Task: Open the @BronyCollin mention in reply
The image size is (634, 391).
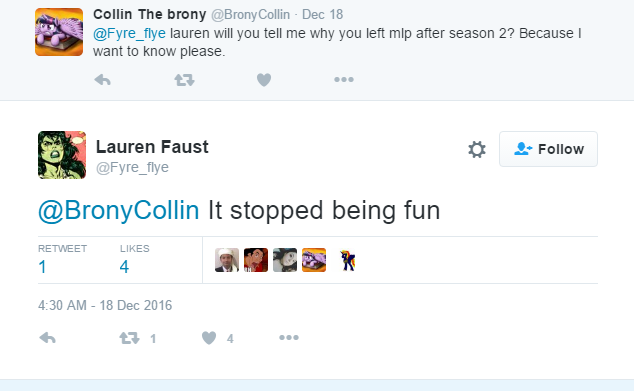Action: (118, 210)
